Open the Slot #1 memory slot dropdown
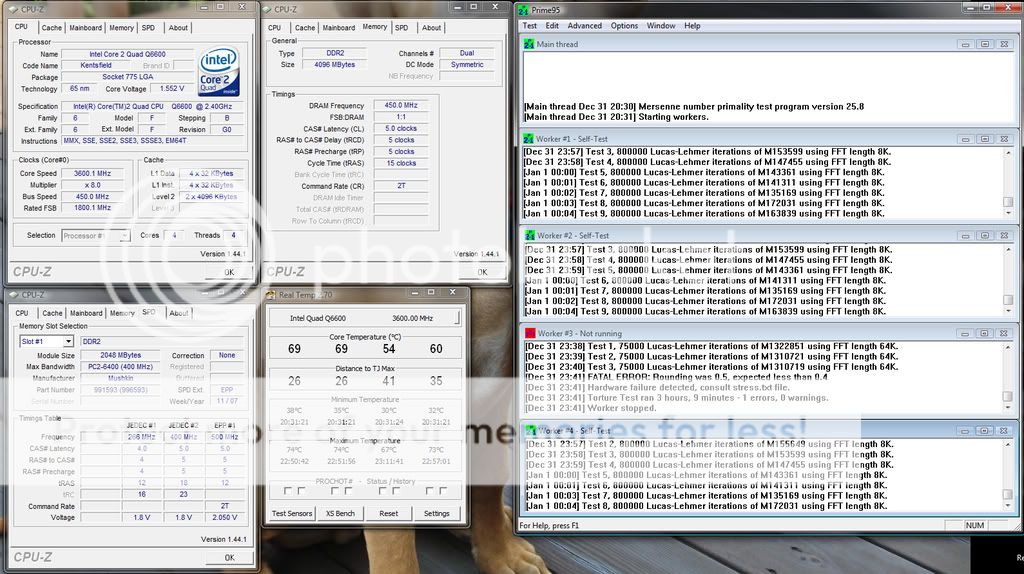Viewport: 1024px width, 574px height. click(x=68, y=342)
